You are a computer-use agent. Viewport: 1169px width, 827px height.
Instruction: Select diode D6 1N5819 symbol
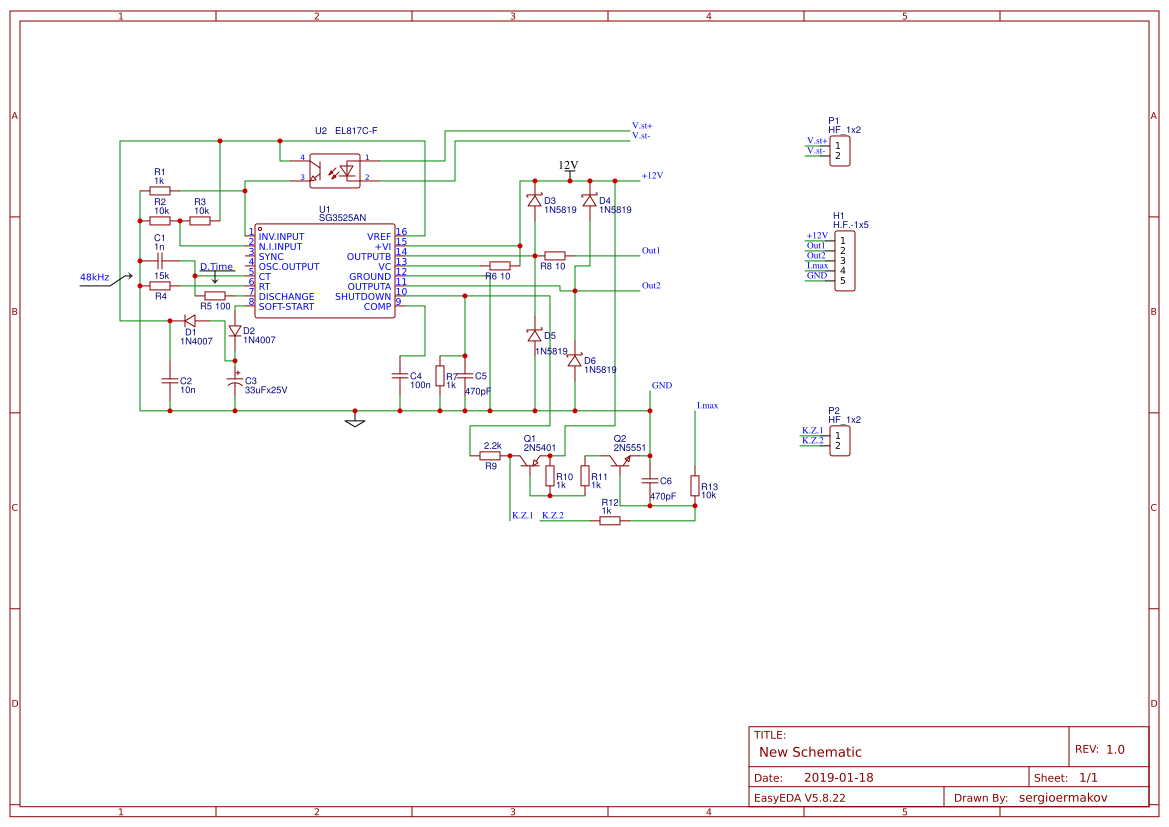[x=574, y=363]
